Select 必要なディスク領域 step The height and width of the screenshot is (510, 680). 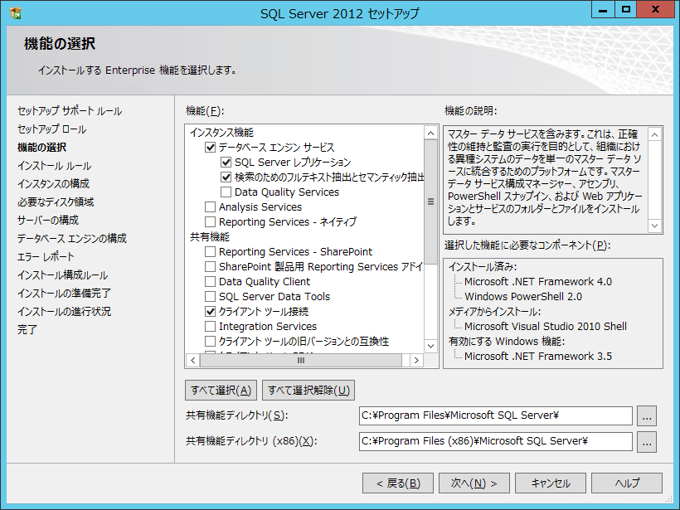56,202
